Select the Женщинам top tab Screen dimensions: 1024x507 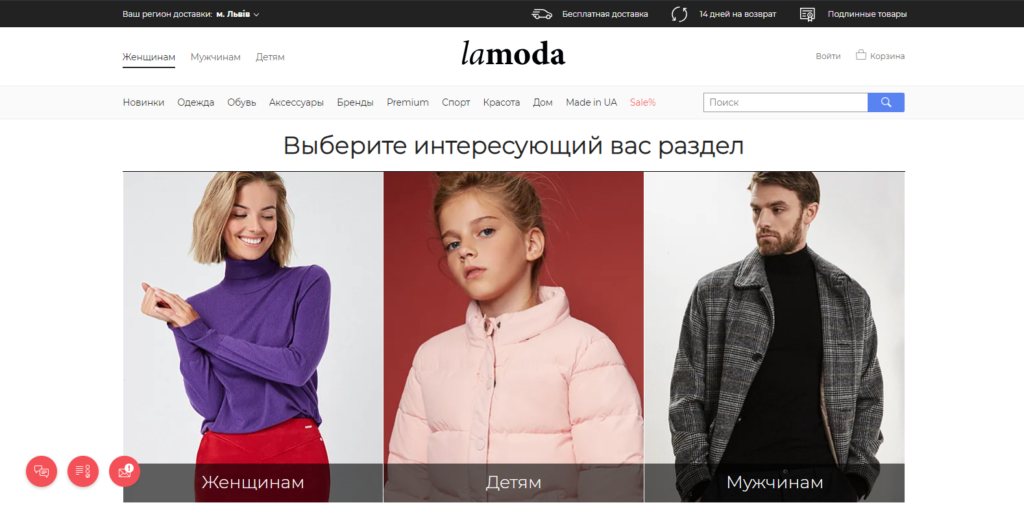click(149, 57)
